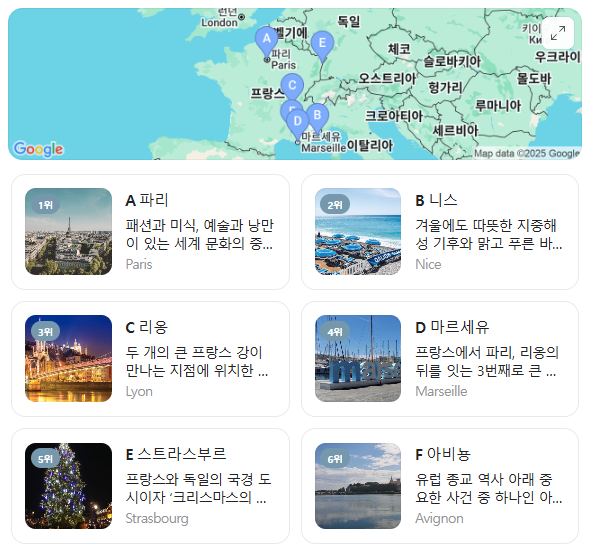This screenshot has width=593, height=548.
Task: Select the '오스트리아' label on the map
Action: (x=387, y=78)
